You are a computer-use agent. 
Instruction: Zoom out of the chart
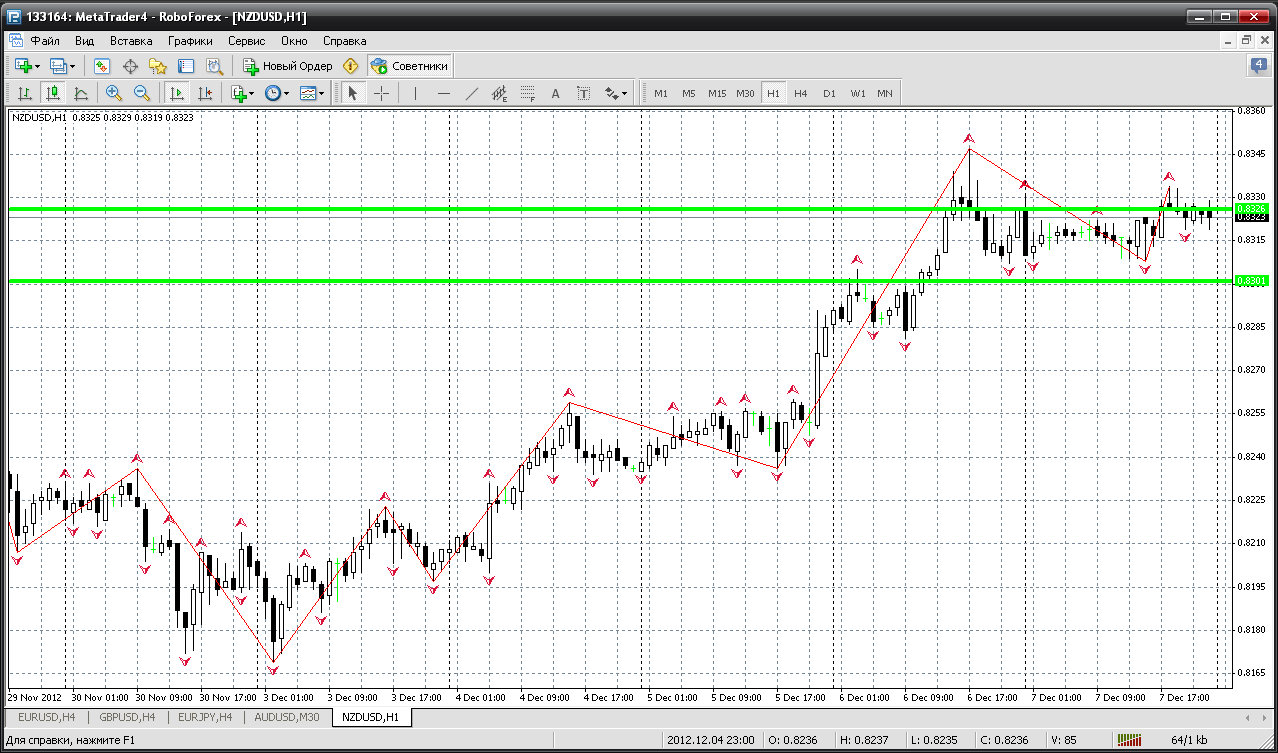141,93
